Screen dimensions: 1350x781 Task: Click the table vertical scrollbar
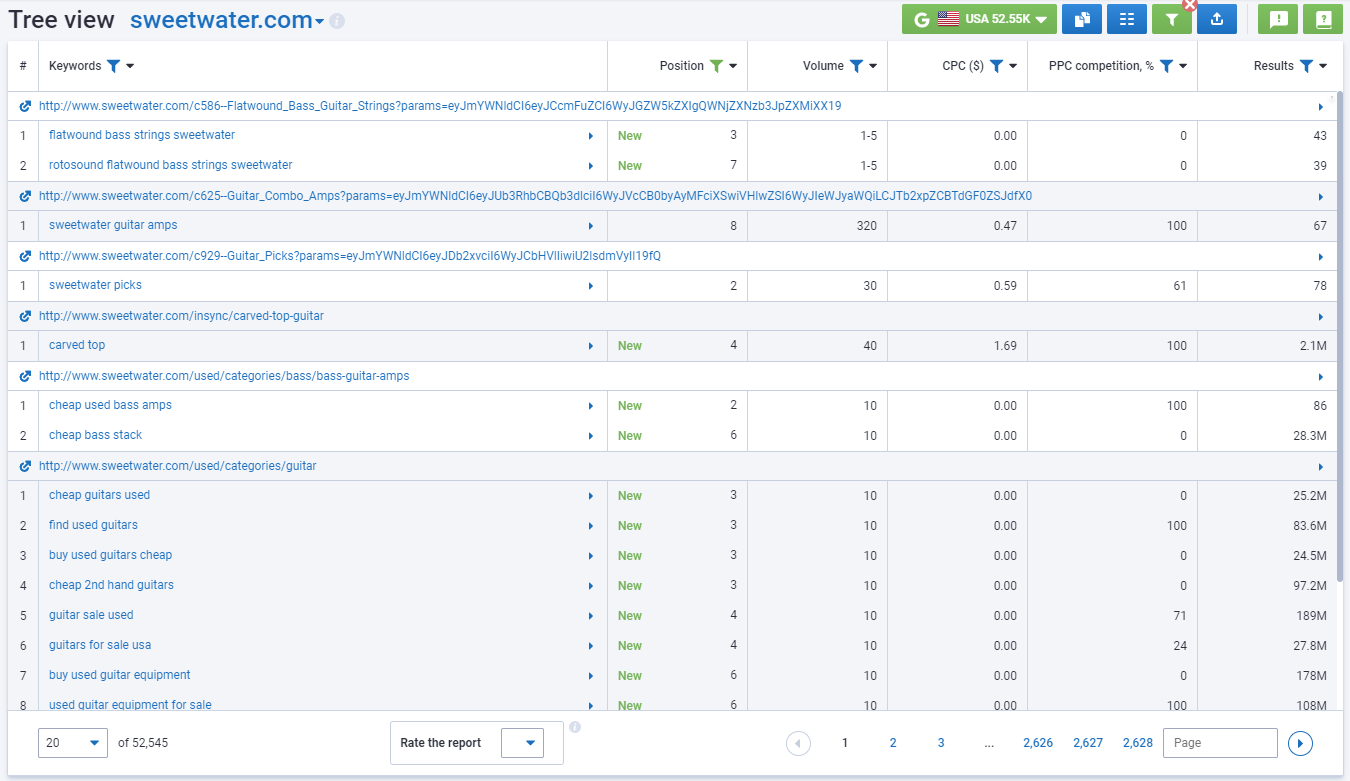1338,337
